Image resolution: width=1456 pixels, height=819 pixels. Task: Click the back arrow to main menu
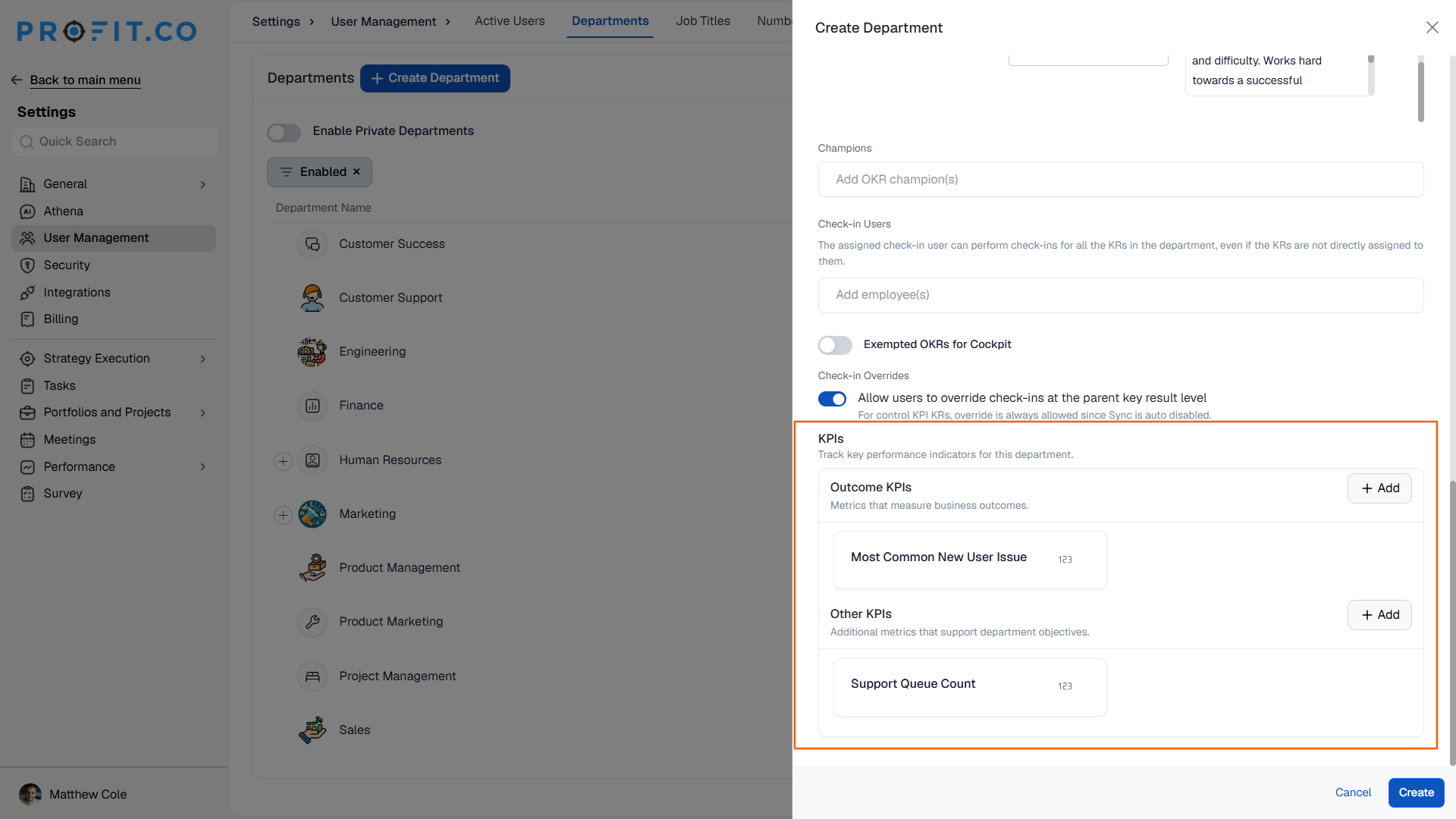(17, 80)
